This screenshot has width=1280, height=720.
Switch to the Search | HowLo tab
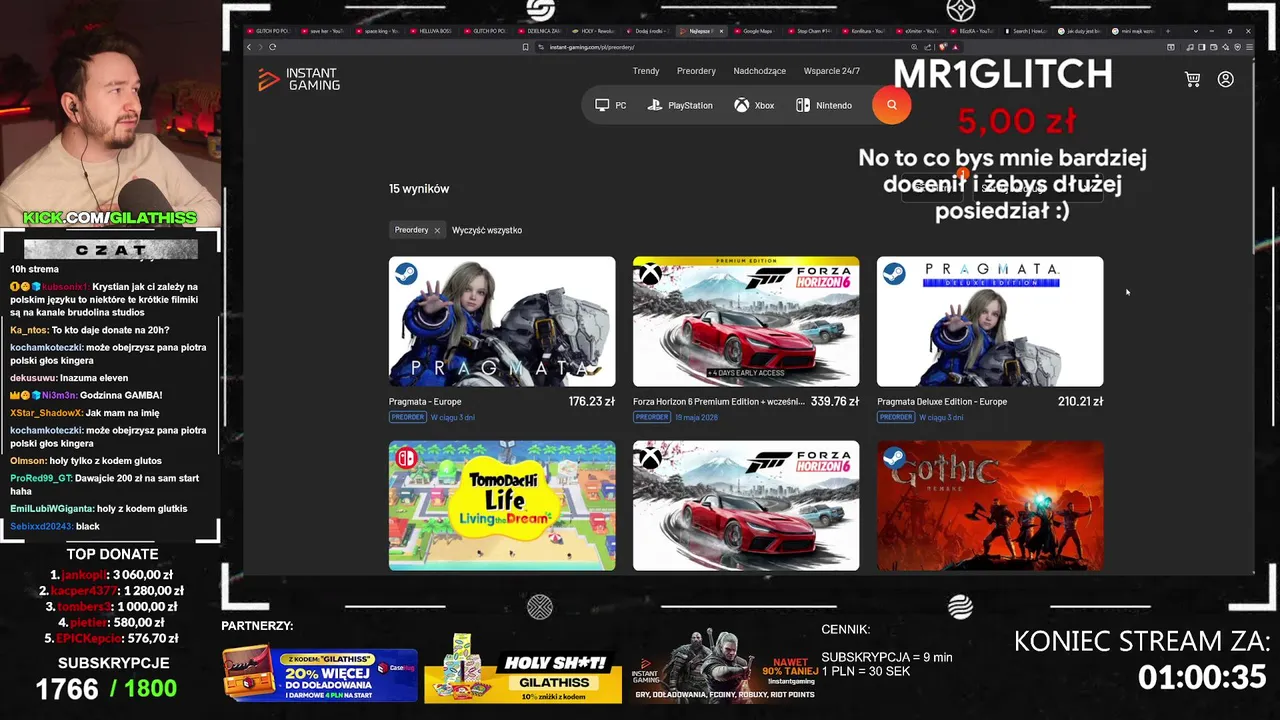(x=1027, y=31)
